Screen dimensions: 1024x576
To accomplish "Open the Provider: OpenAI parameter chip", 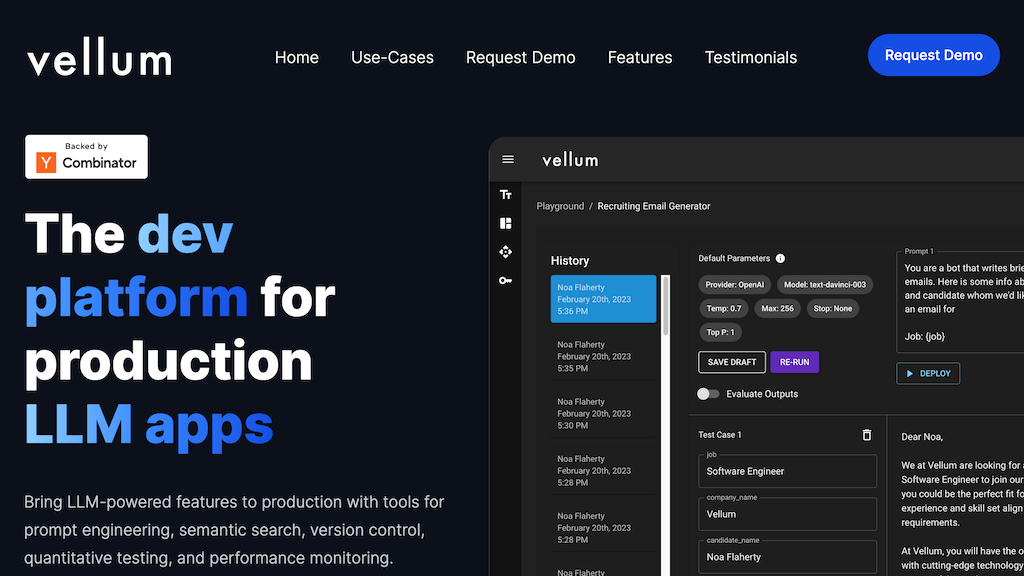I will click(732, 284).
